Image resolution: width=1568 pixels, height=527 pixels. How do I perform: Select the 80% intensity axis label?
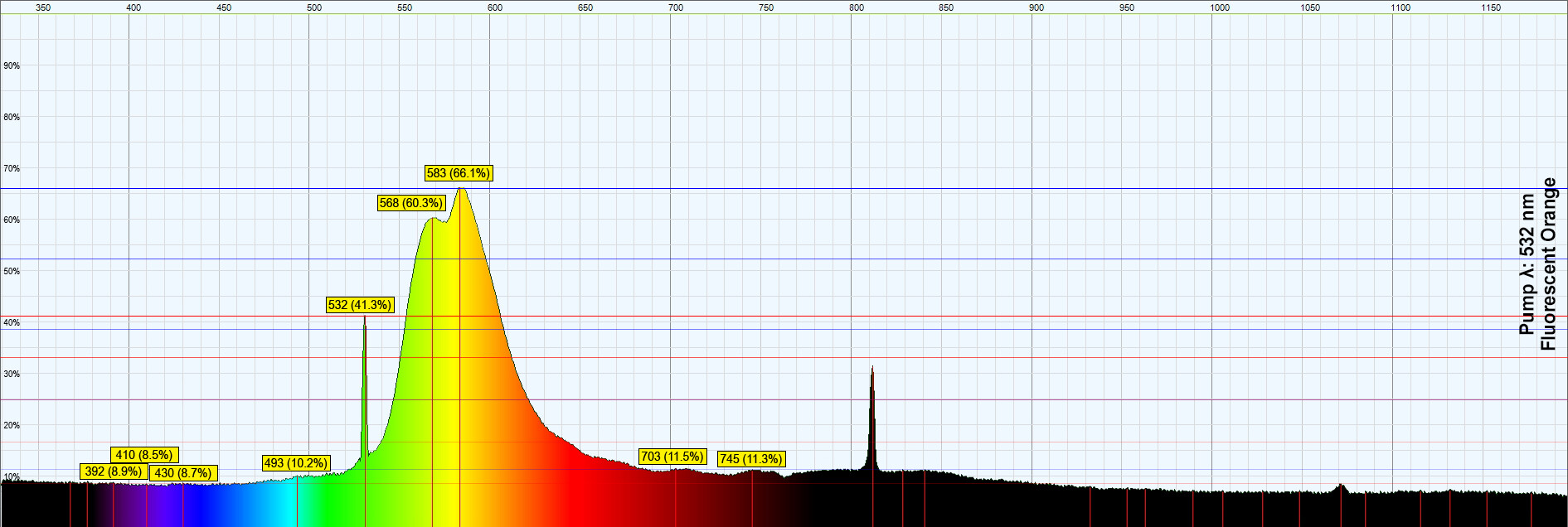[x=12, y=117]
